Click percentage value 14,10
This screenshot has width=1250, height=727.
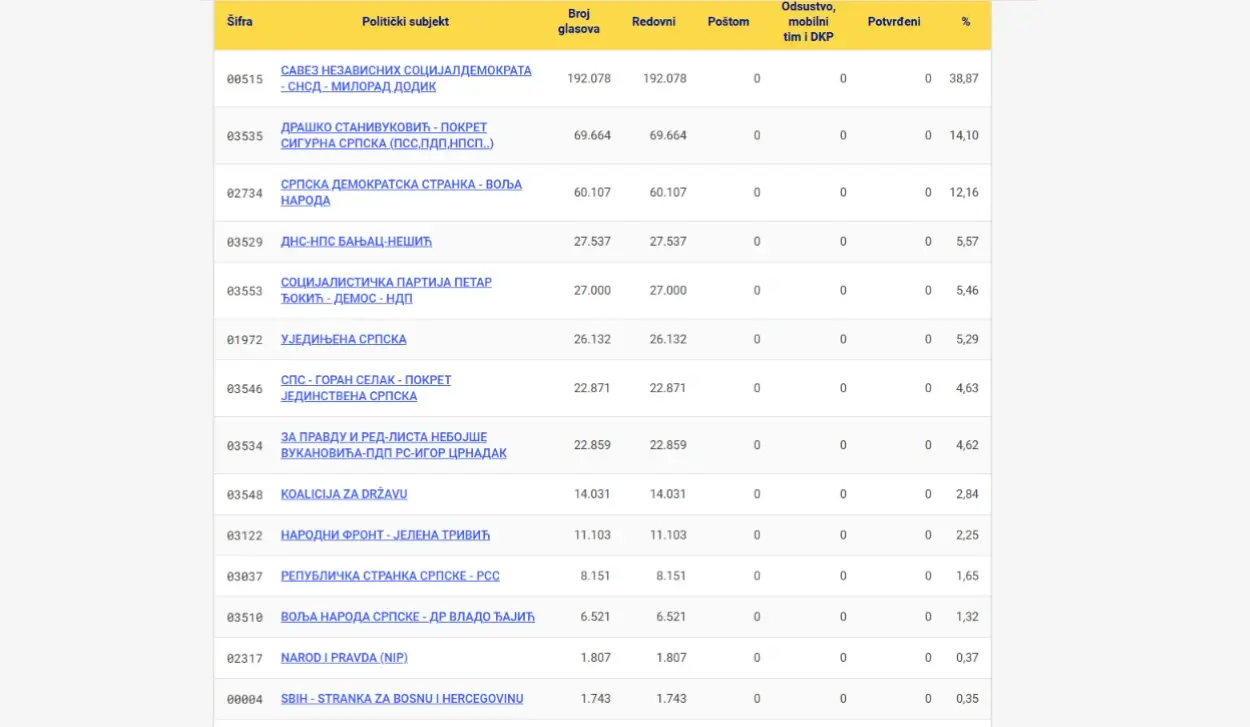coord(964,135)
